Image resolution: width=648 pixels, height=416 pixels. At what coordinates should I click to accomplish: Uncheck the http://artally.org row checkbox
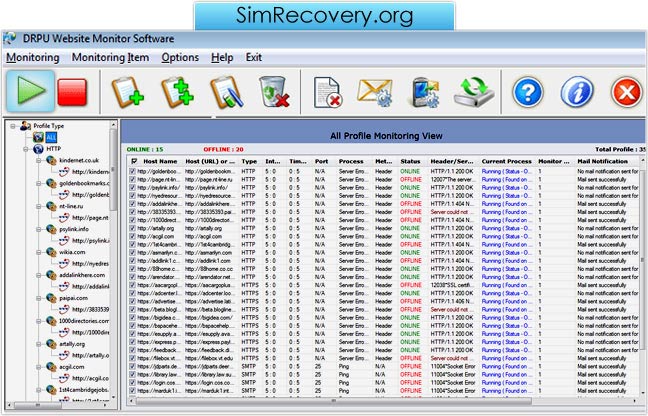click(x=132, y=228)
